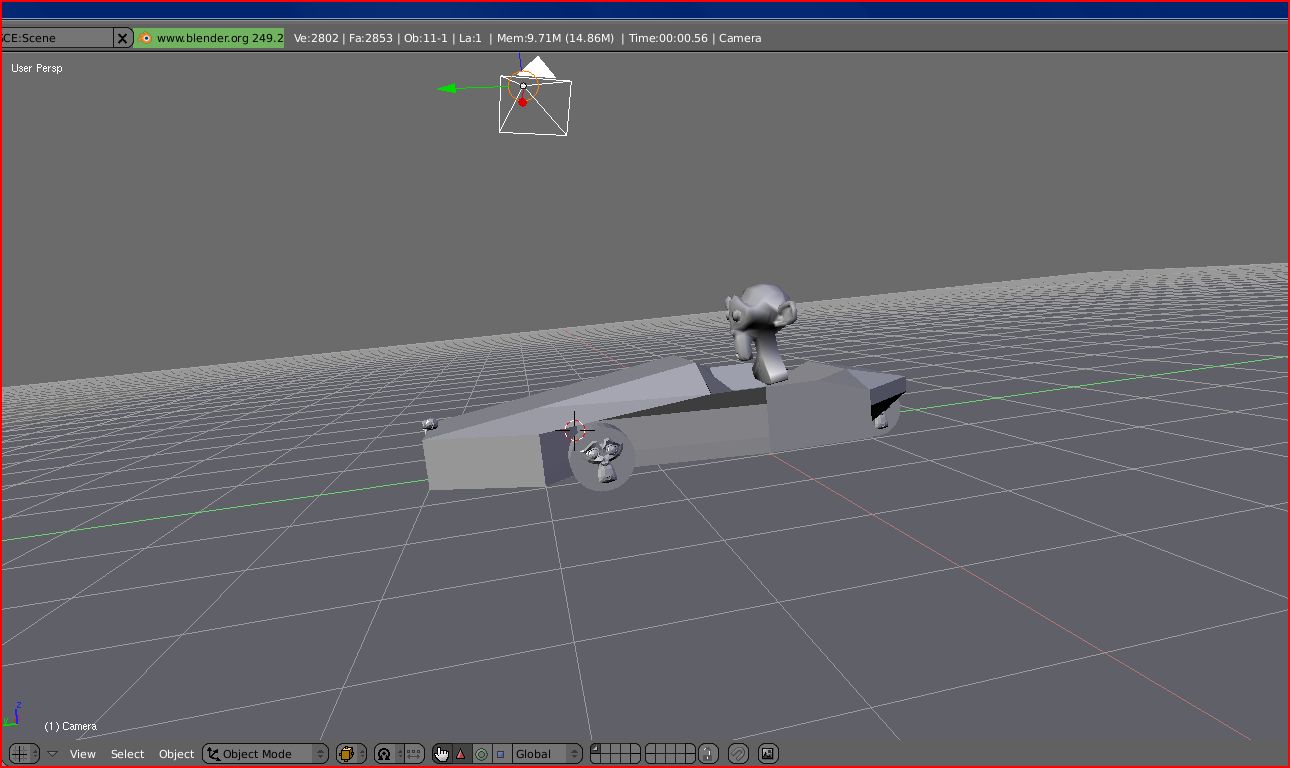This screenshot has height=768, width=1290.
Task: Collapse the header menus with the triangle
Action: pos(52,754)
